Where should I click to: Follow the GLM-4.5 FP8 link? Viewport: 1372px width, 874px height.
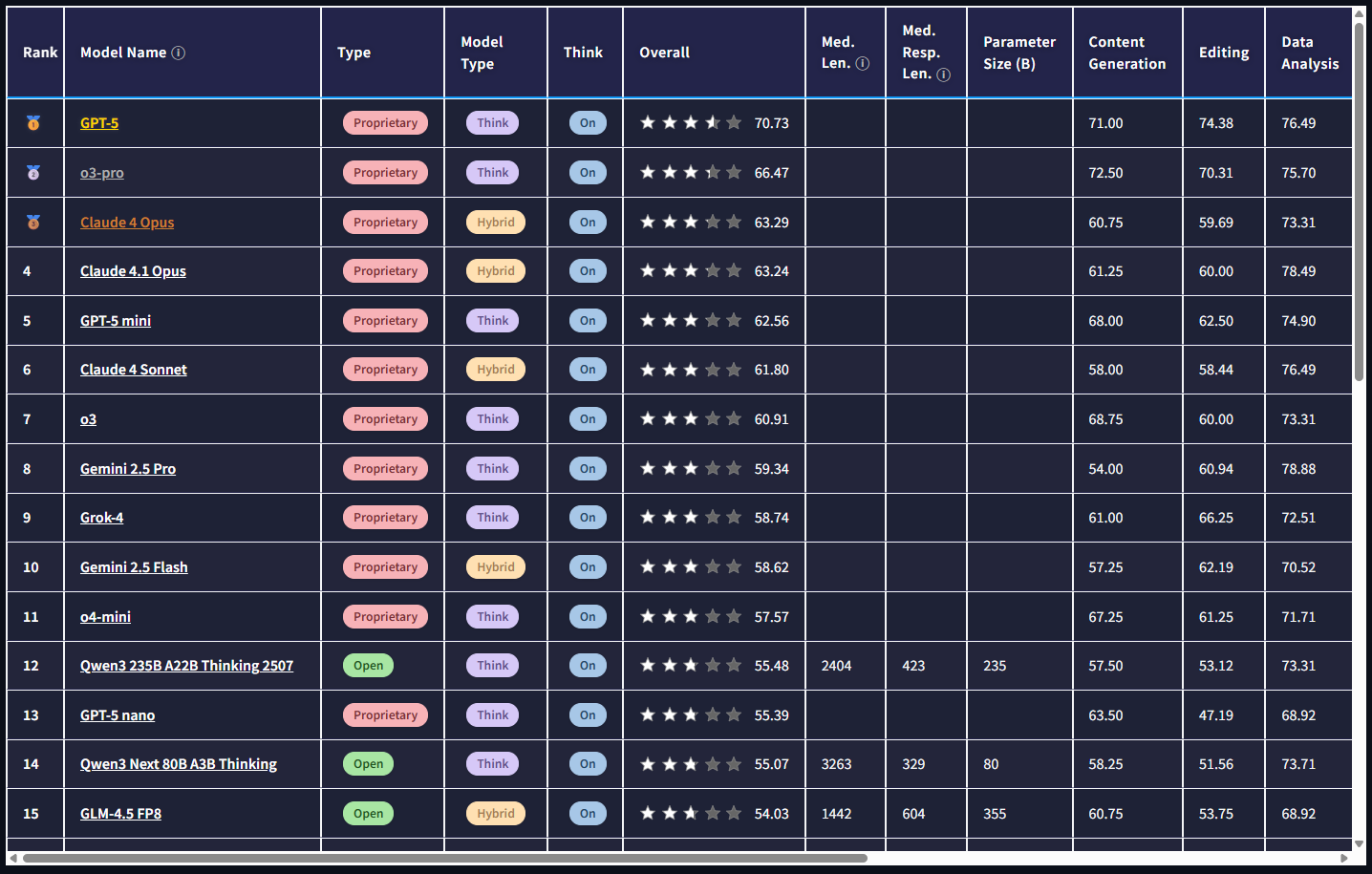point(120,814)
